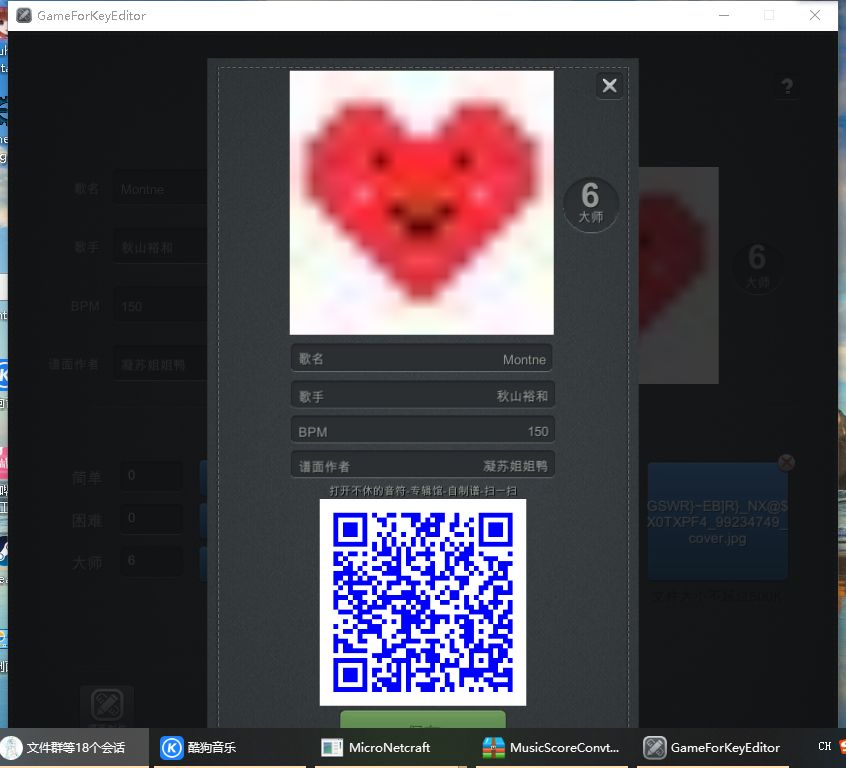Screen dimensions: 846x768
Task: Click the dimmed background cover preview image
Action: tap(678, 275)
